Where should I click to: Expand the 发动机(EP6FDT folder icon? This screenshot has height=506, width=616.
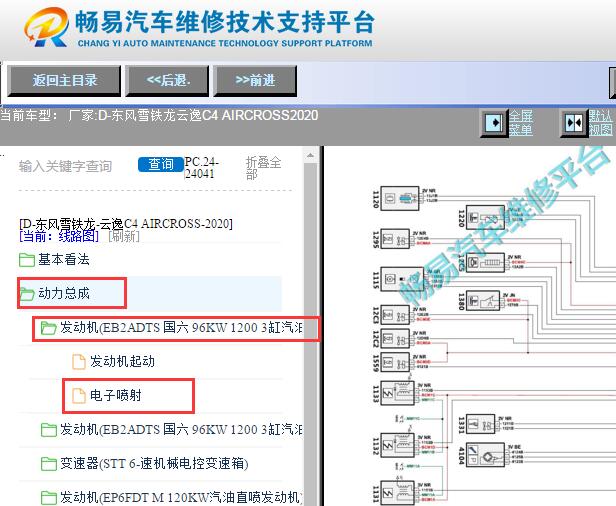tap(48, 498)
